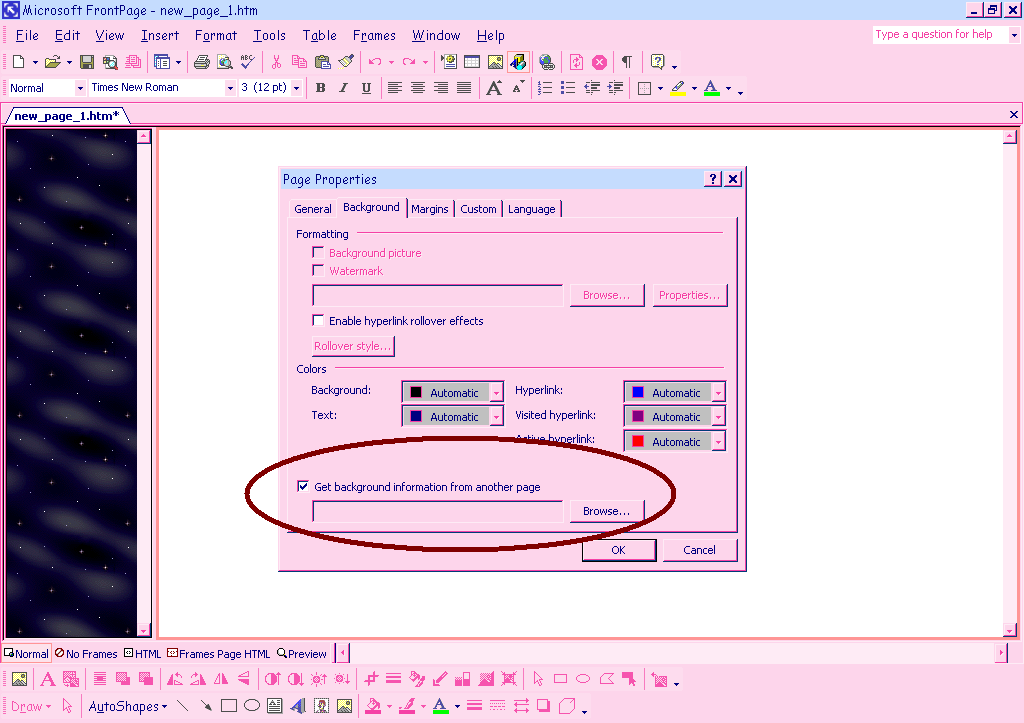Open the Background color dropdown
Viewport: 1024px width, 723px height.
(x=496, y=393)
